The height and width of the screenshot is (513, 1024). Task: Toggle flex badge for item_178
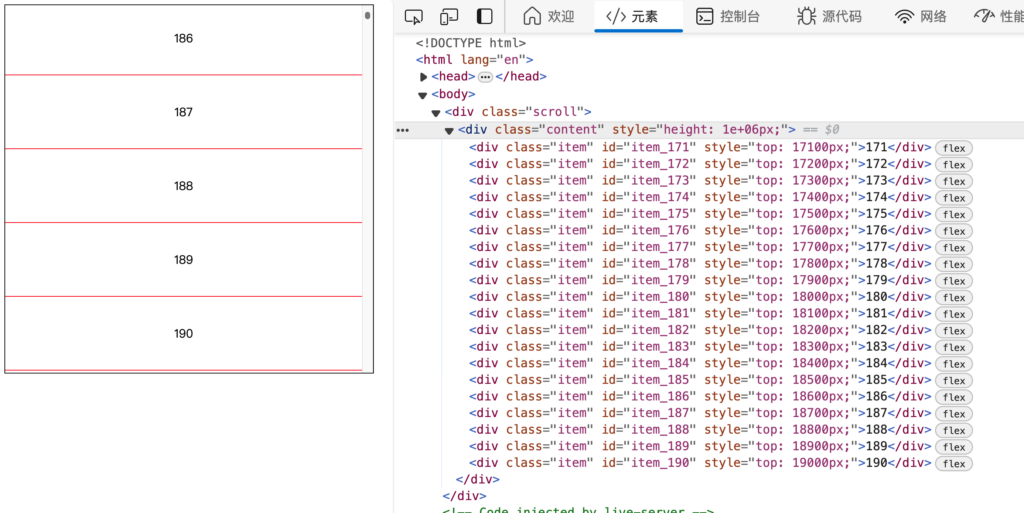coord(953,264)
